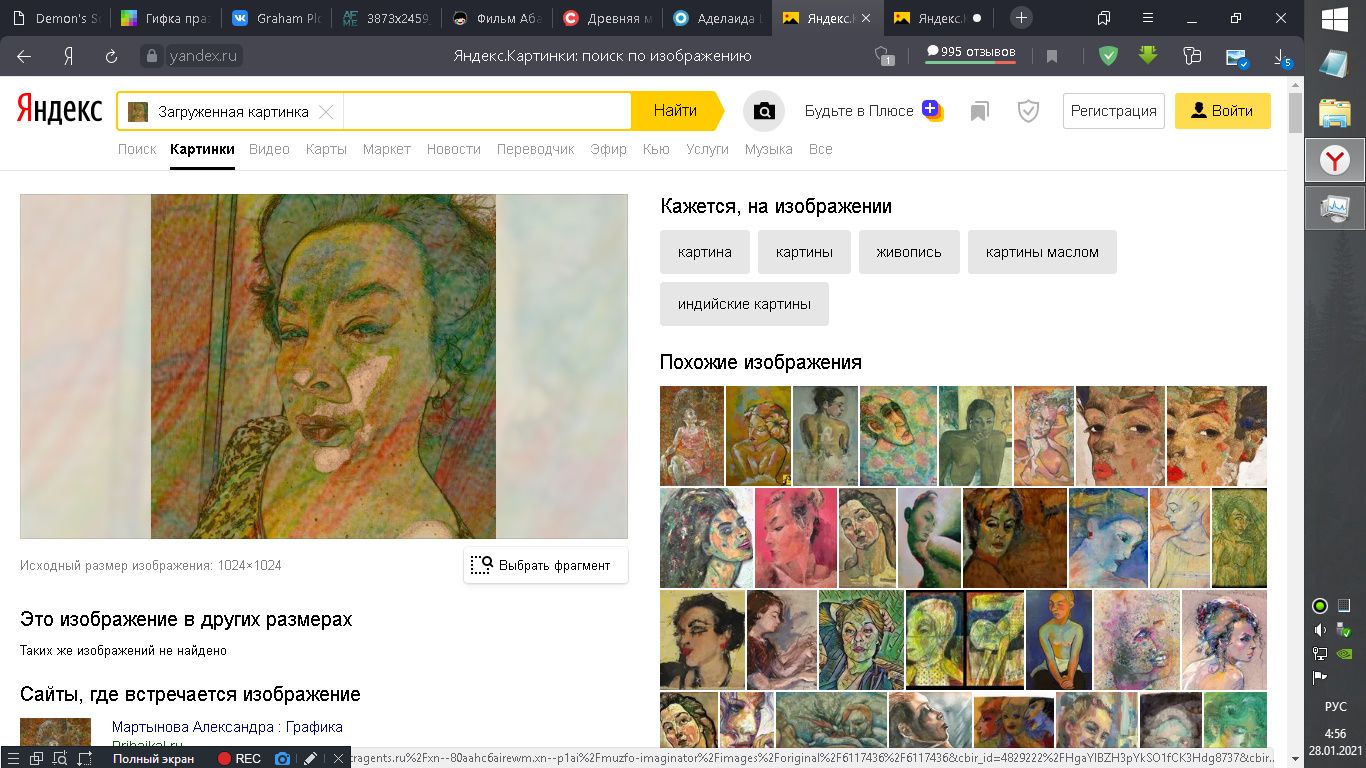Open File Explorer from the taskbar
1366x768 pixels.
[x=1335, y=112]
